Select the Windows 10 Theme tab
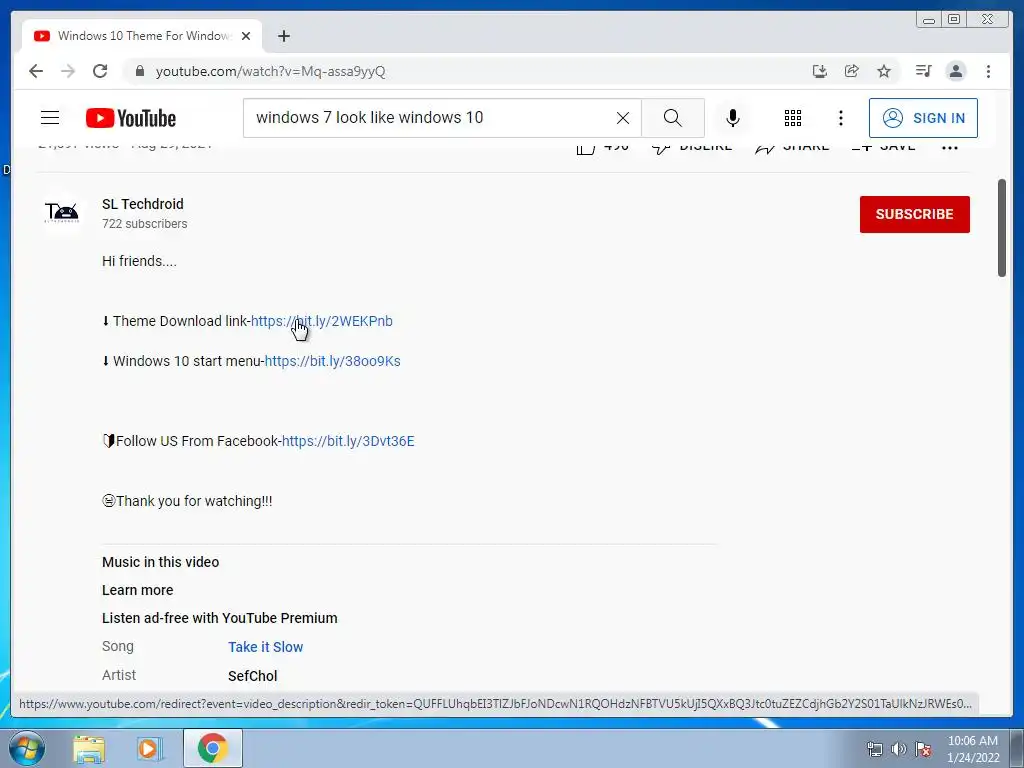Viewport: 1024px width, 768px height. click(142, 36)
